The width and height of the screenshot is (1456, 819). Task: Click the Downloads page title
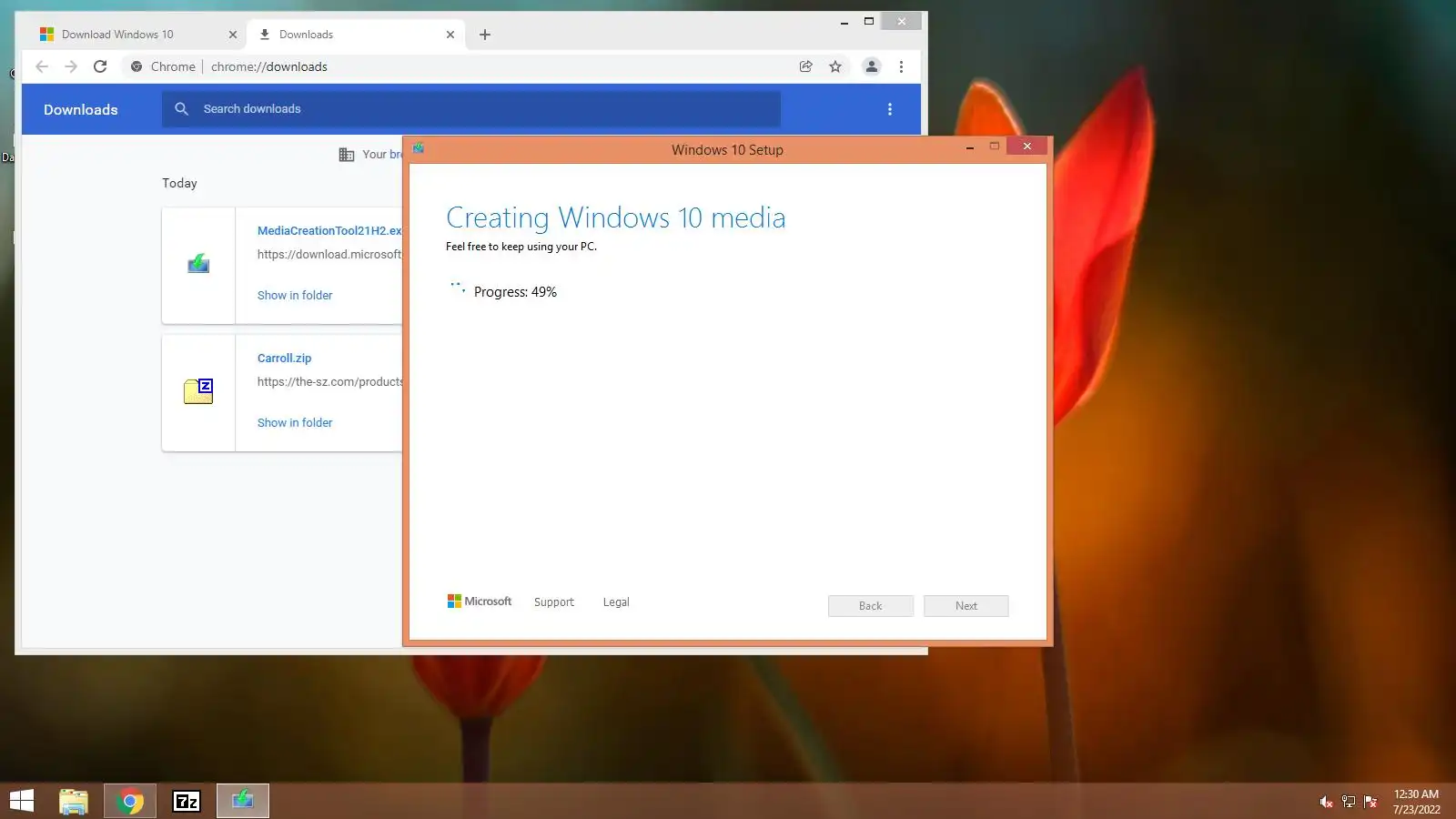tap(81, 110)
